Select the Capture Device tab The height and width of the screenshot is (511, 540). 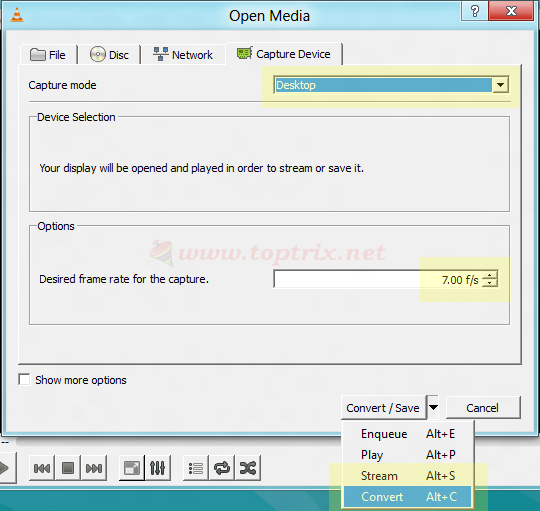pos(283,54)
